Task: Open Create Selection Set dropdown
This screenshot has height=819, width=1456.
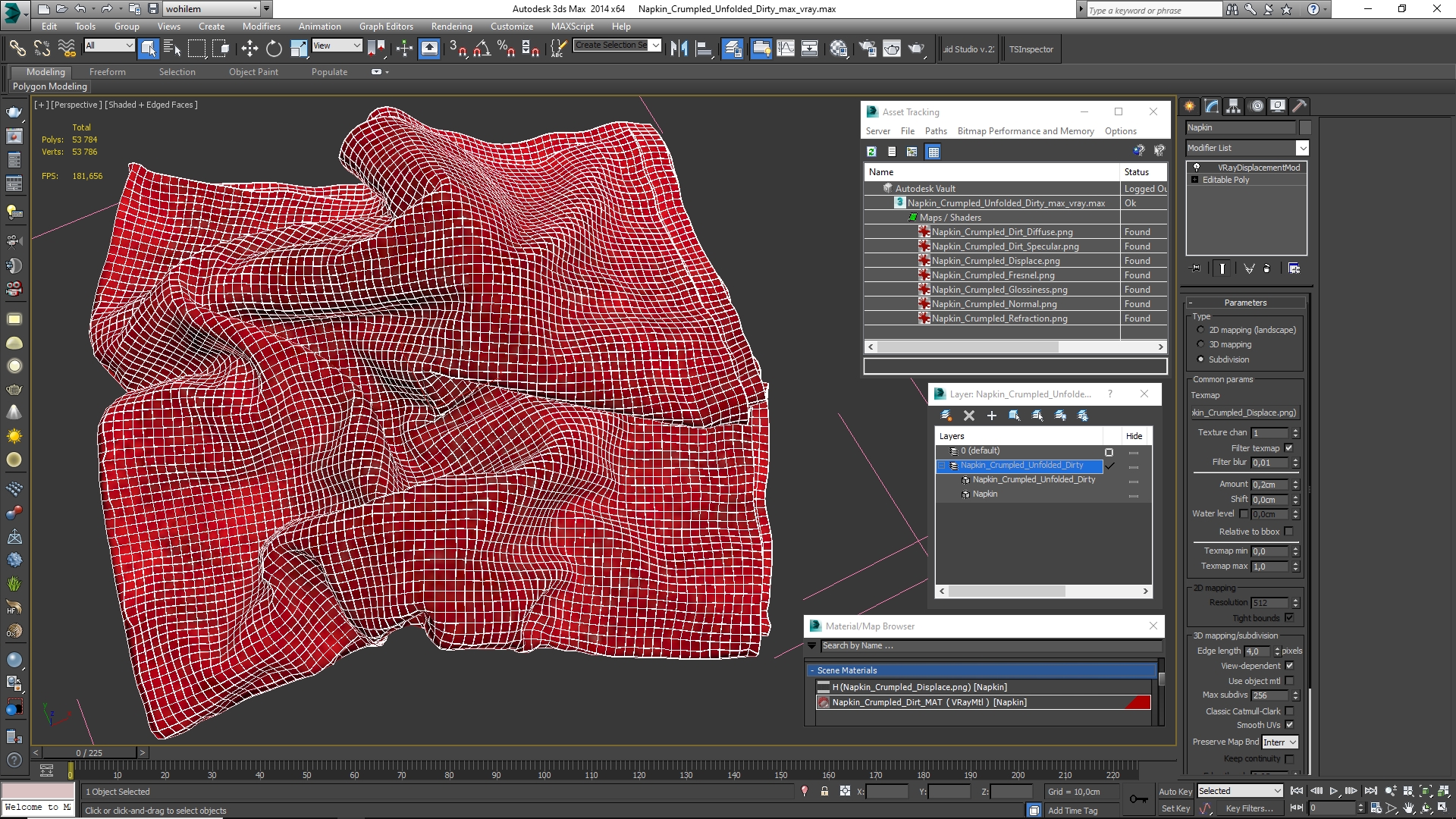Action: point(655,45)
